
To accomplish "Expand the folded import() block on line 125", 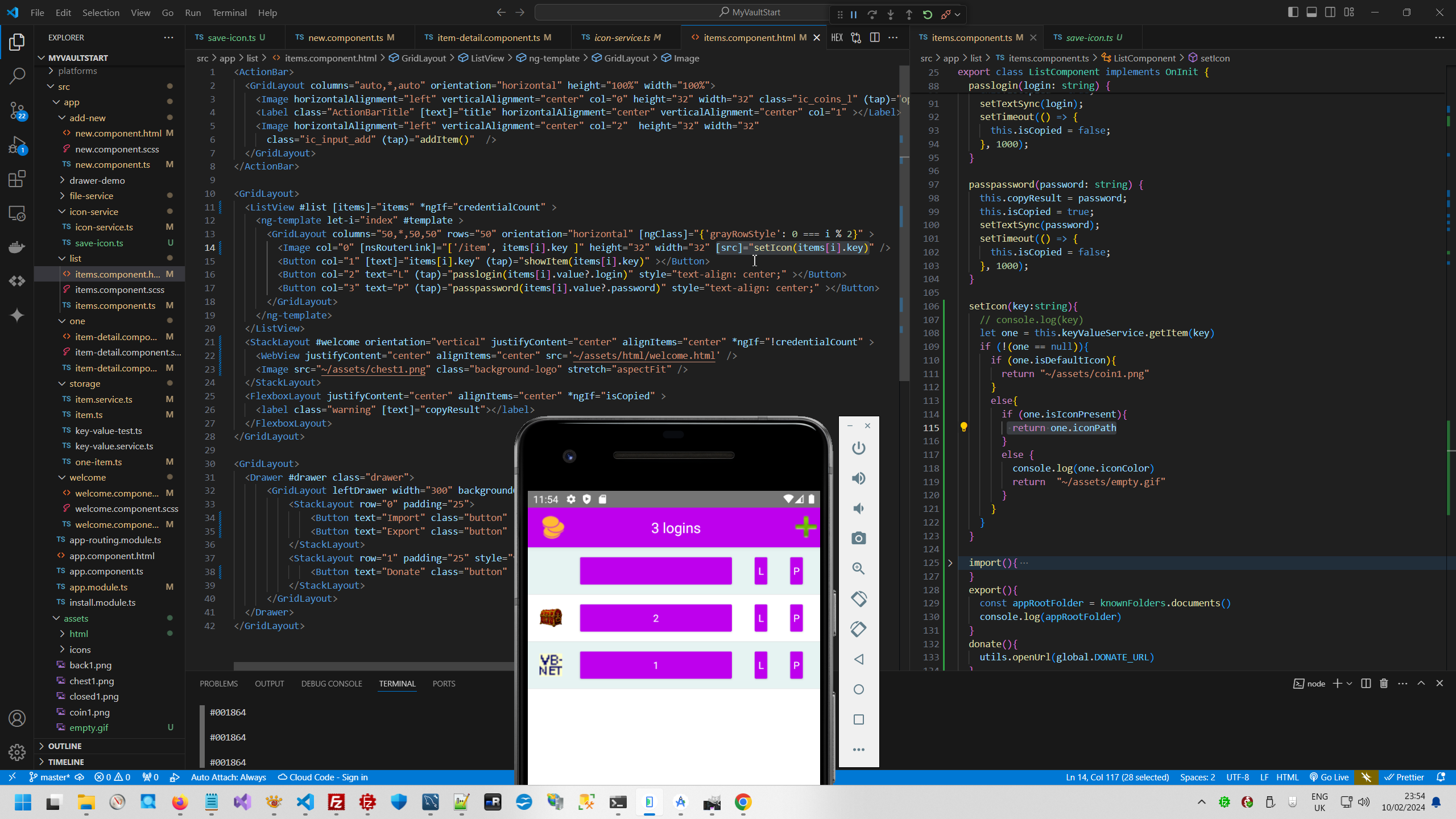I will point(950,562).
